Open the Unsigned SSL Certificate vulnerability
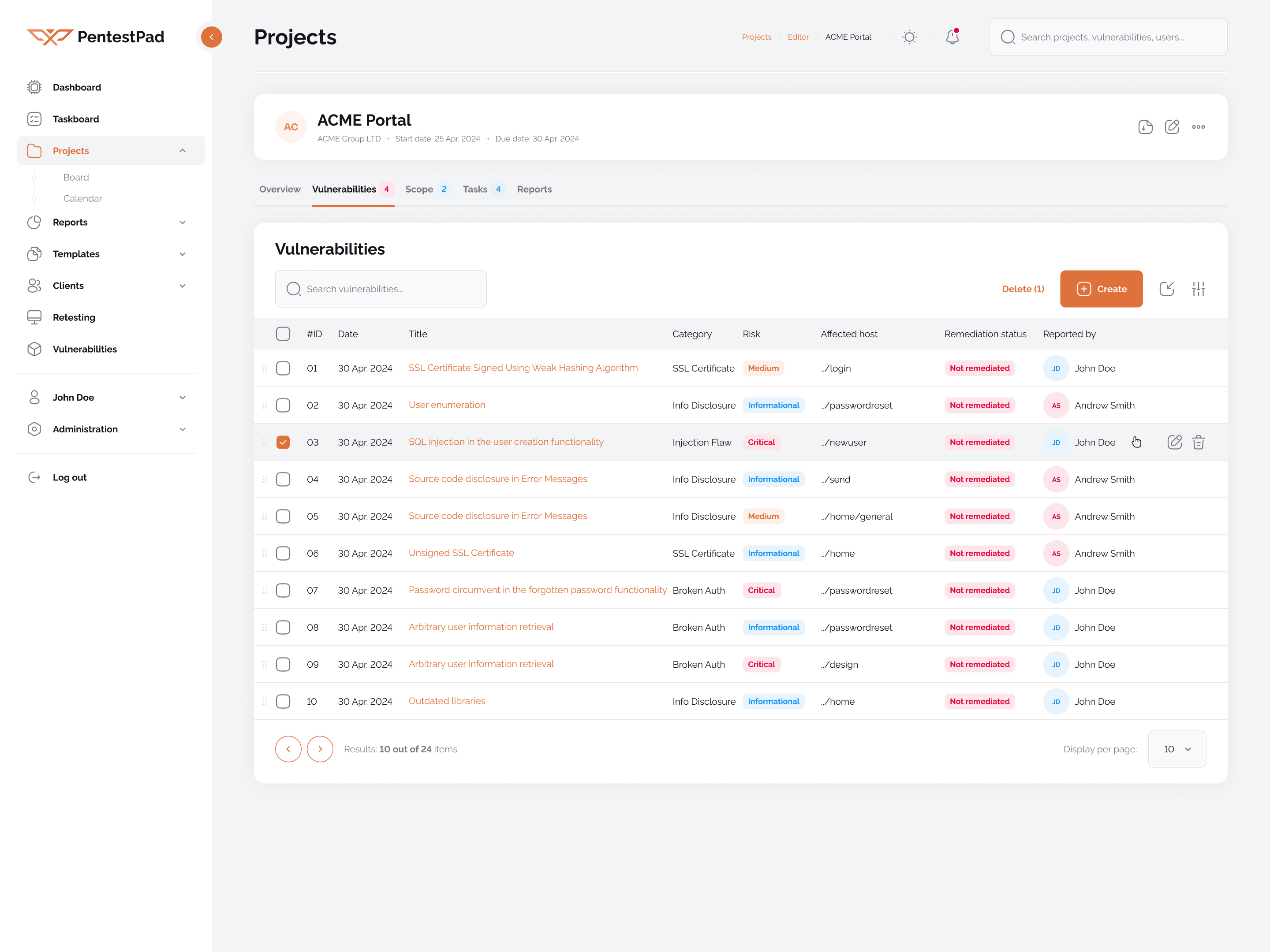This screenshot has height=952, width=1270. [x=461, y=553]
